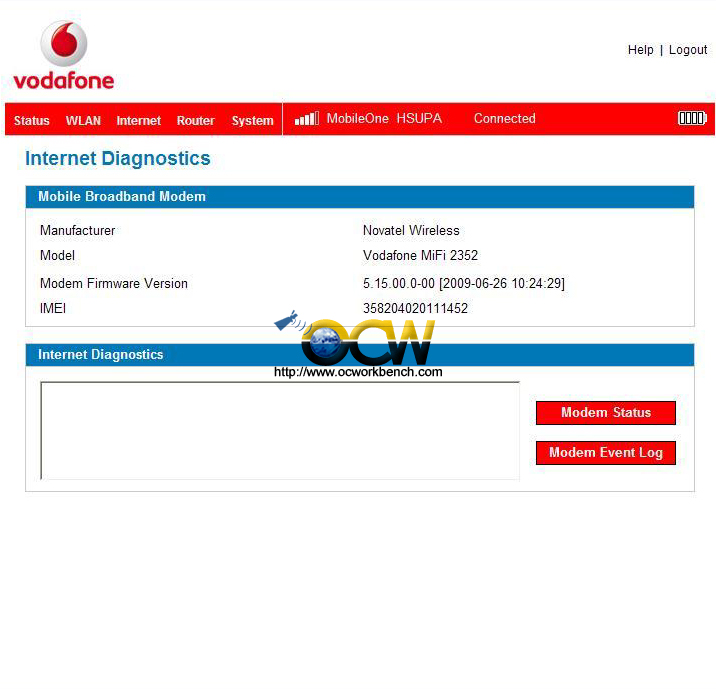This screenshot has width=716, height=689.
Task: Open the WLAN menu
Action: (x=83, y=121)
